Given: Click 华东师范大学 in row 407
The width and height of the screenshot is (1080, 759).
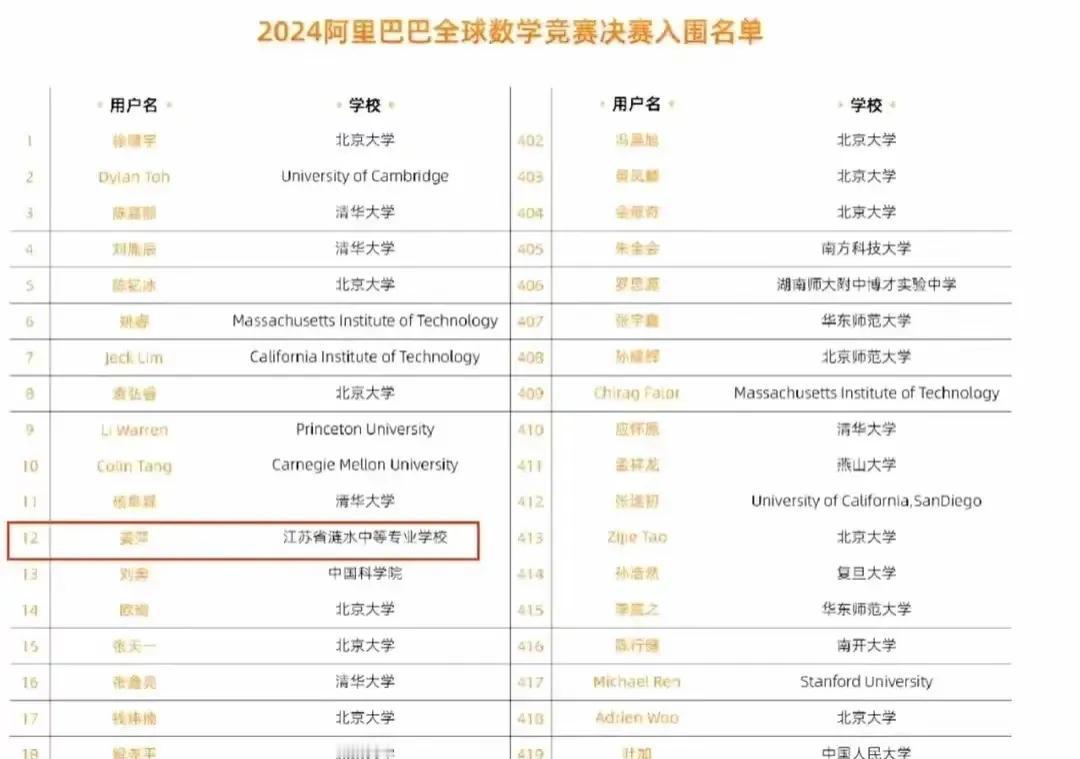Looking at the screenshot, I should (x=866, y=321).
